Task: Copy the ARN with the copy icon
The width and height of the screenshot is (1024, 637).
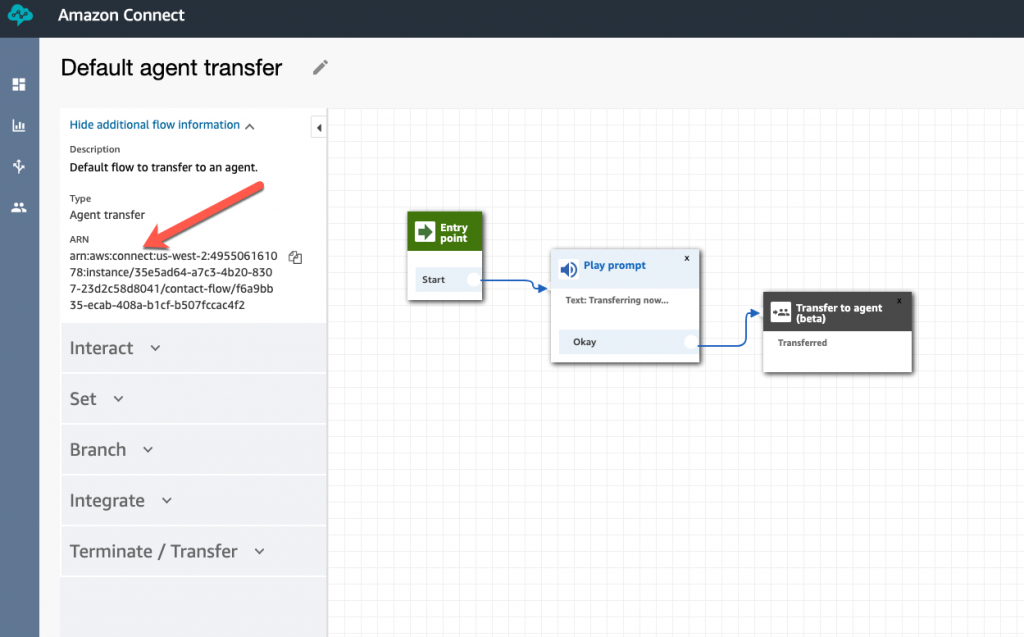Action: click(x=295, y=257)
